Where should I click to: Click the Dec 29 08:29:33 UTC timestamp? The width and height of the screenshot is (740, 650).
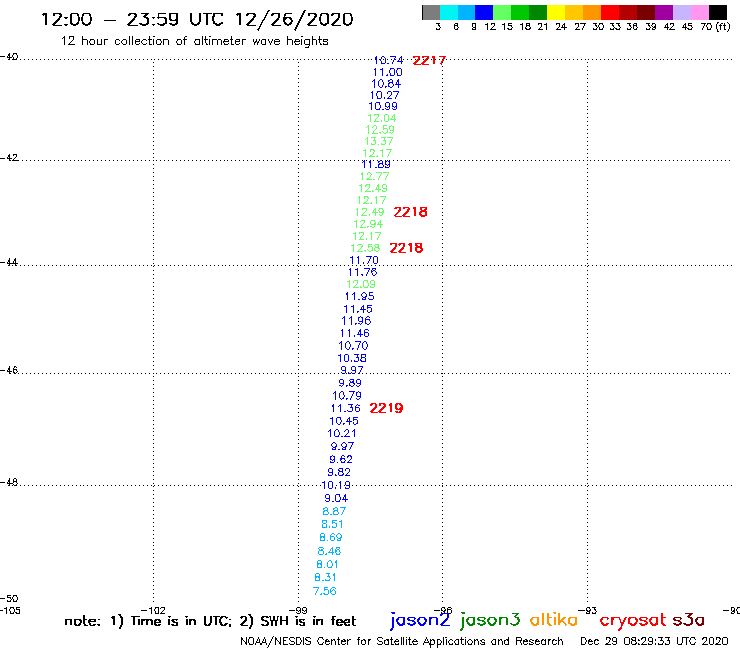[x=654, y=641]
